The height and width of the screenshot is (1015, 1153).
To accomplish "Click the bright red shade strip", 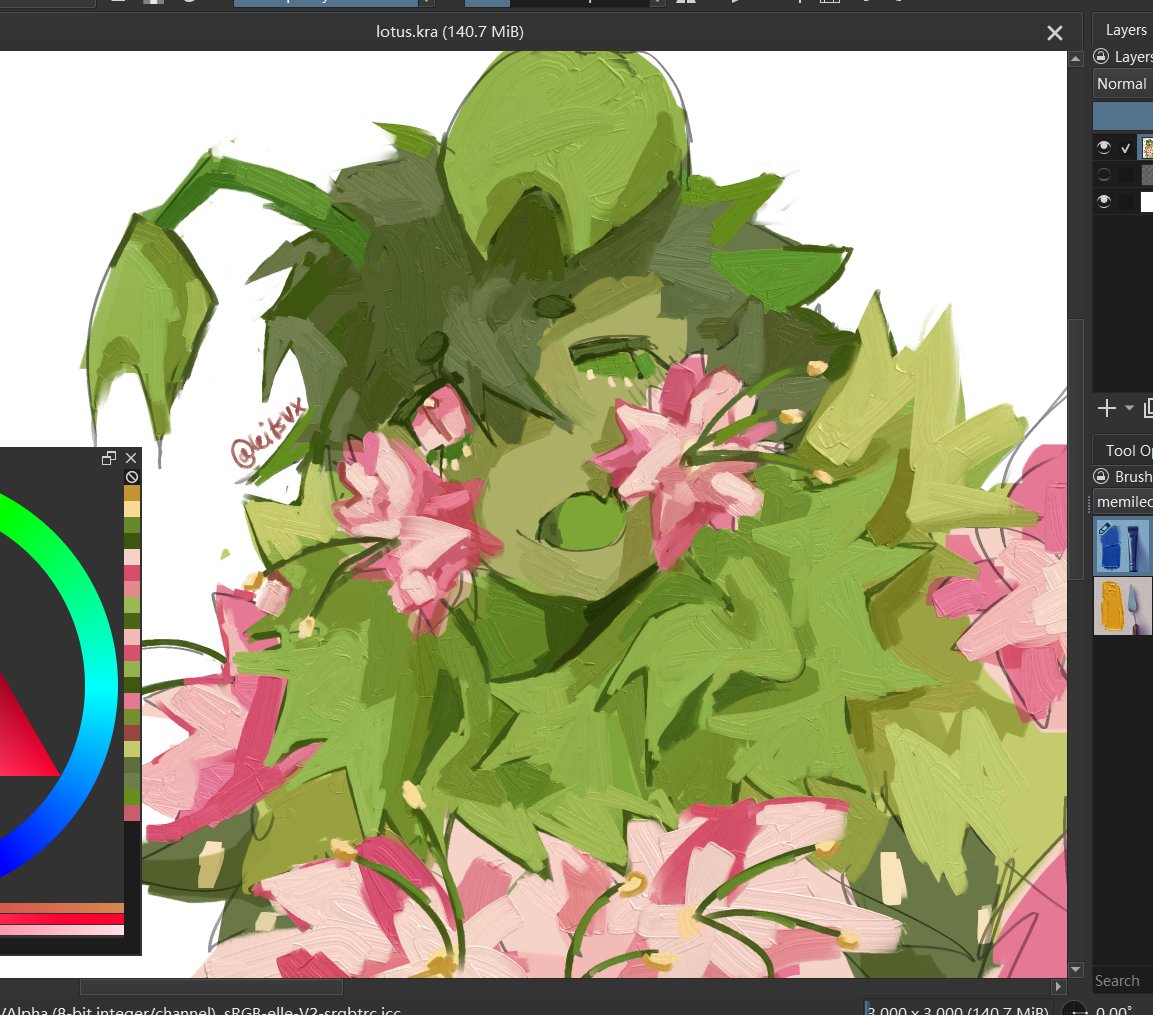I will [x=62, y=919].
